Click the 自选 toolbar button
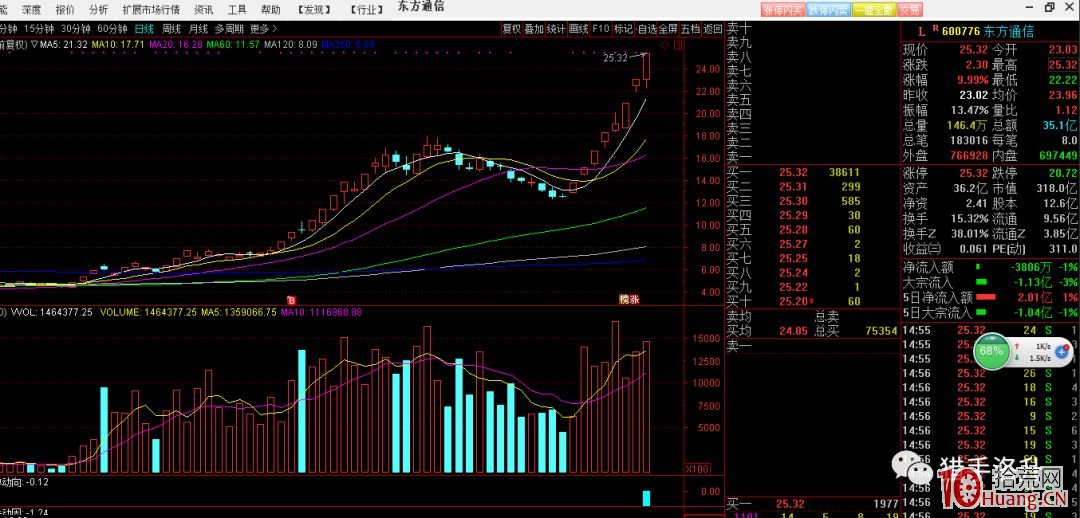Viewport: 1080px width, 518px height. pos(647,29)
